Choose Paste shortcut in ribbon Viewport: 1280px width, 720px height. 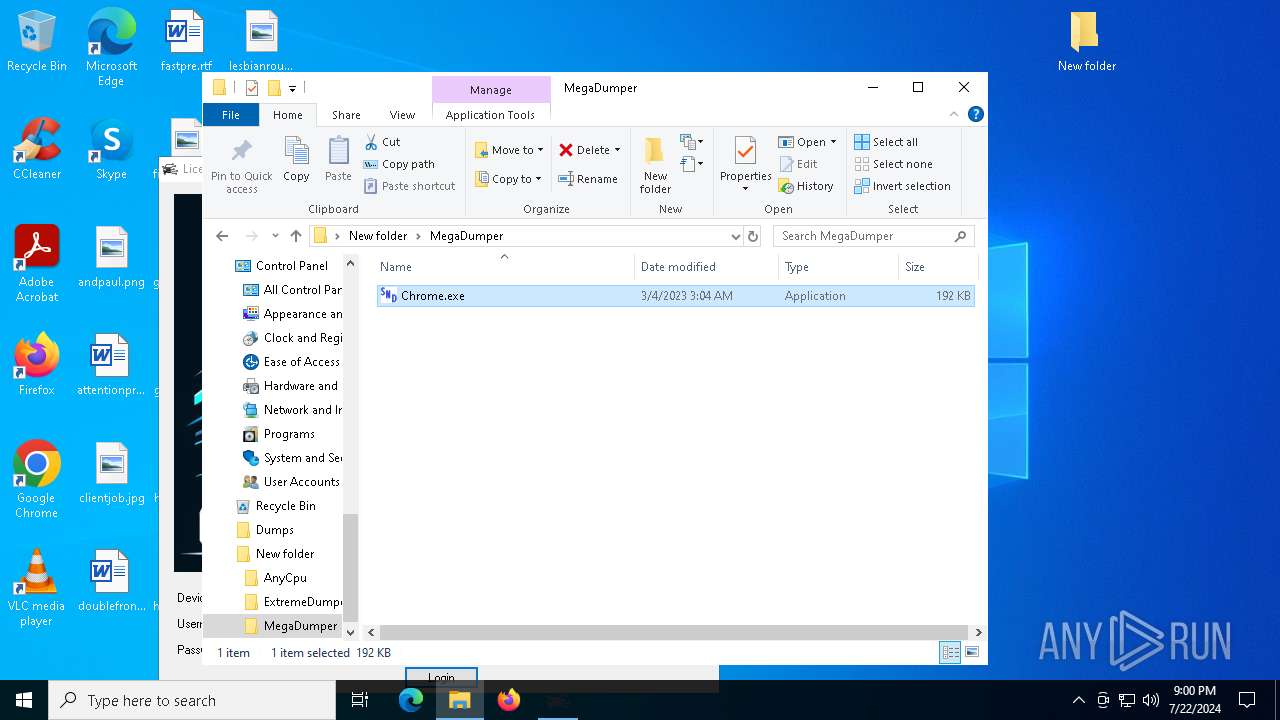[409, 186]
